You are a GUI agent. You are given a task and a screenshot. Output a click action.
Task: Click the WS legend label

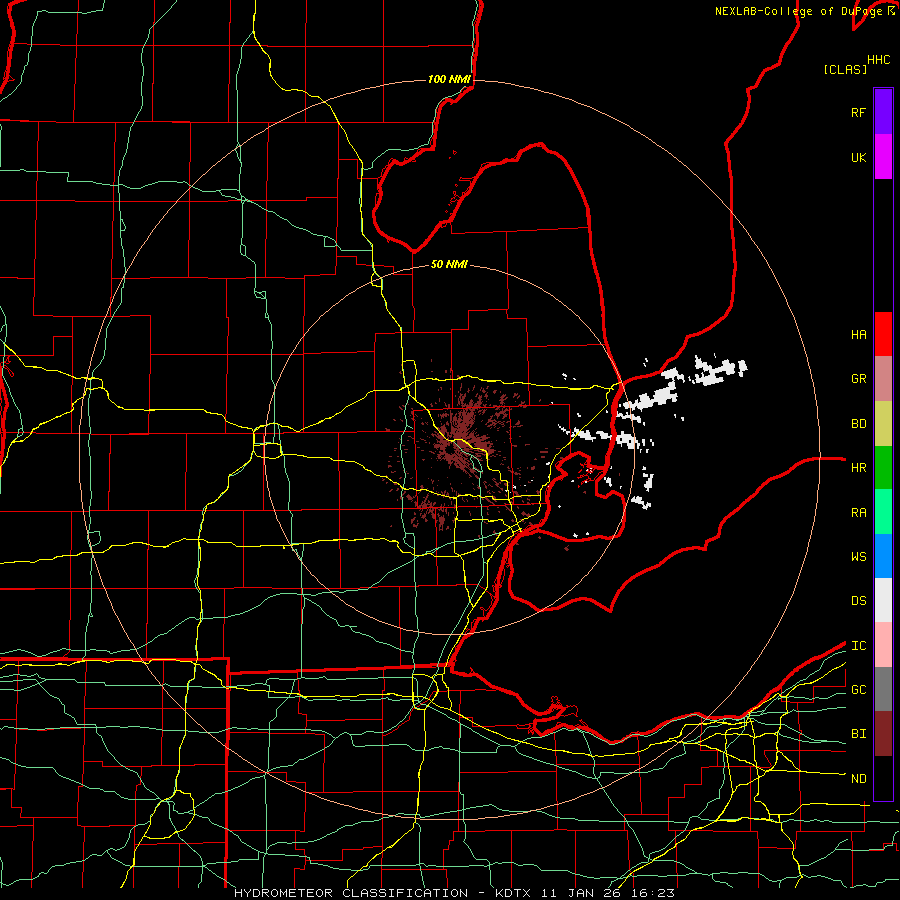[x=858, y=557]
